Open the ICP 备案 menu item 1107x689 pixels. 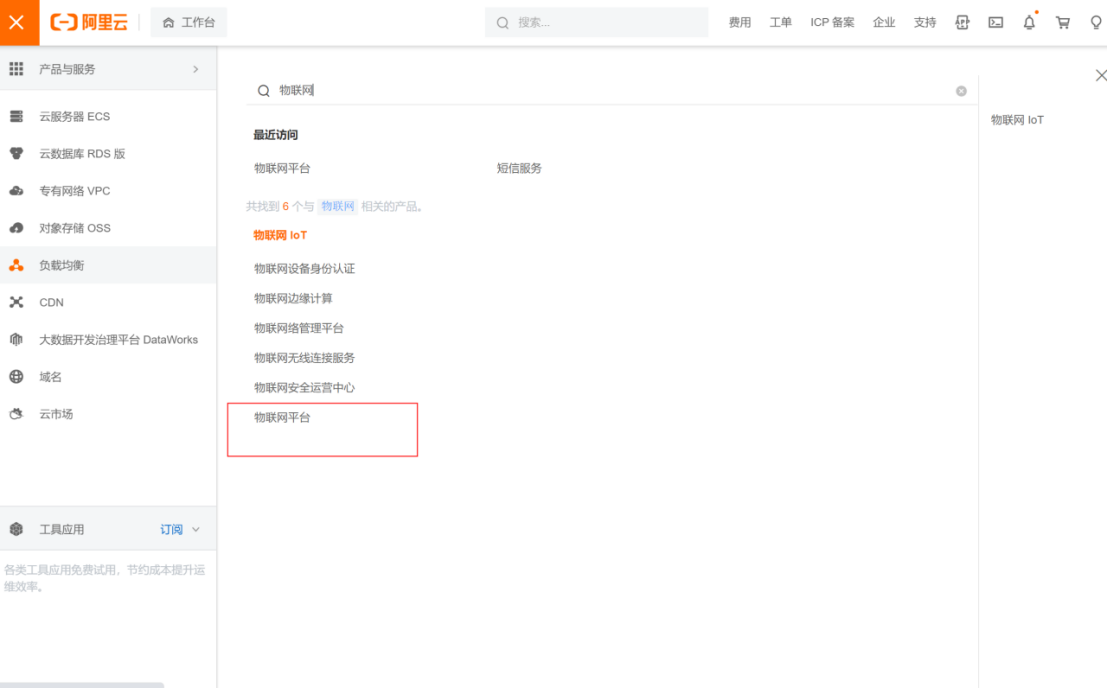pos(832,22)
